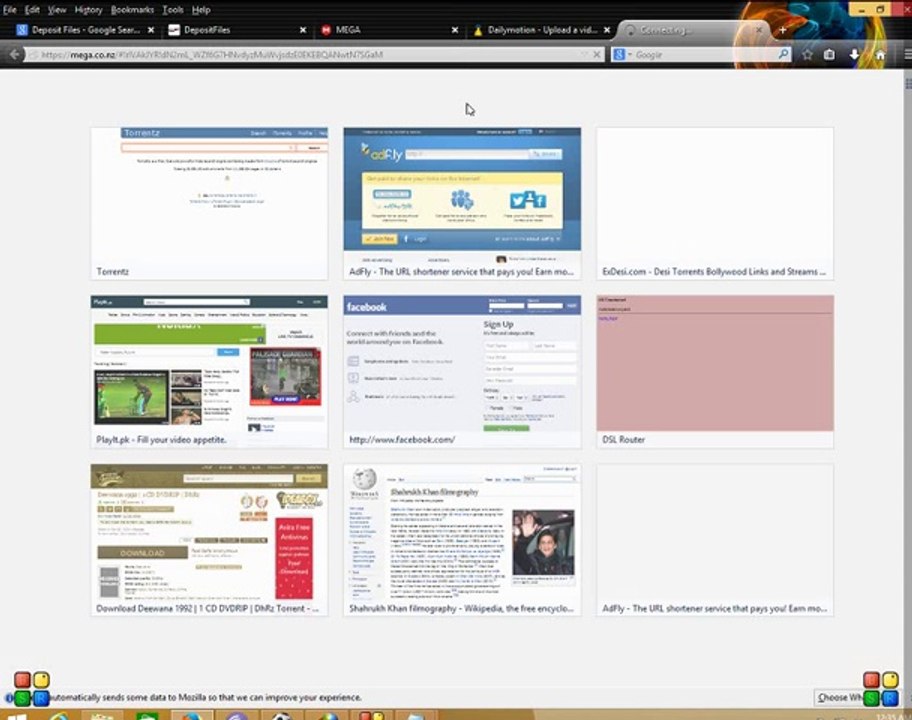
Task: Close the DepositFiles tab
Action: [x=303, y=30]
